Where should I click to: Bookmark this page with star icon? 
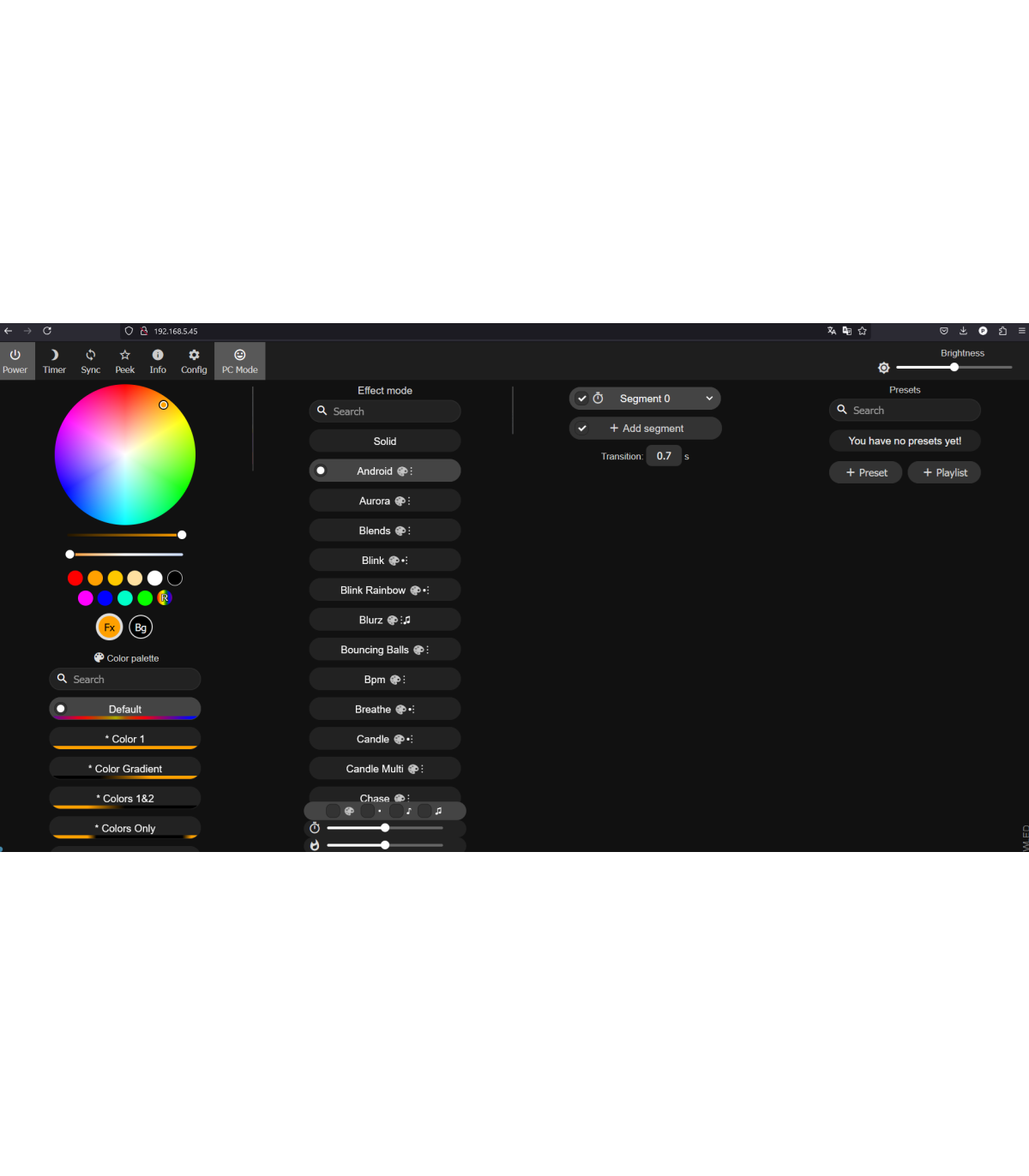863,331
